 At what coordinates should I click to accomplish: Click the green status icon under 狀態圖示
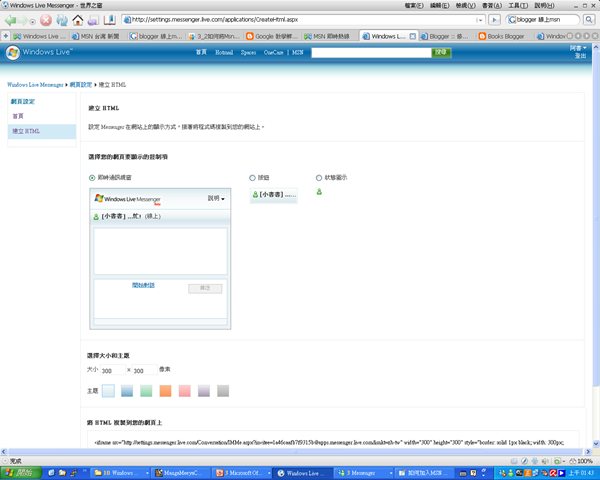319,192
